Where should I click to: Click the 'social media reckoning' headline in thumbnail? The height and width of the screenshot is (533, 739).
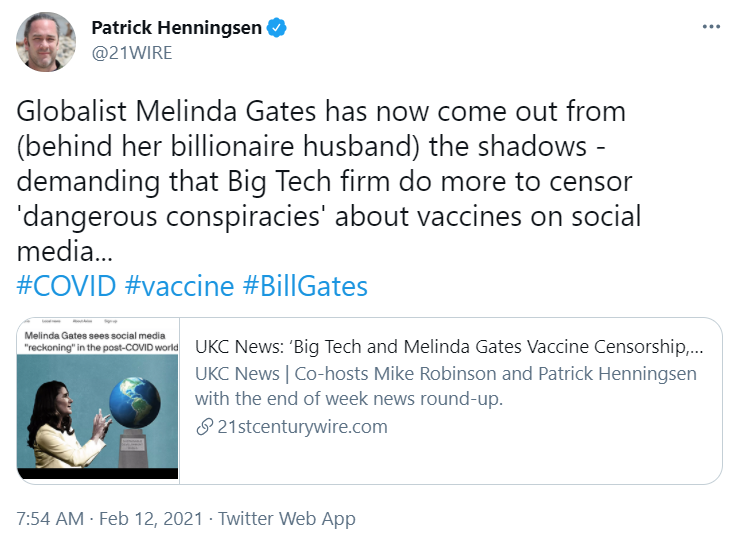pos(101,342)
